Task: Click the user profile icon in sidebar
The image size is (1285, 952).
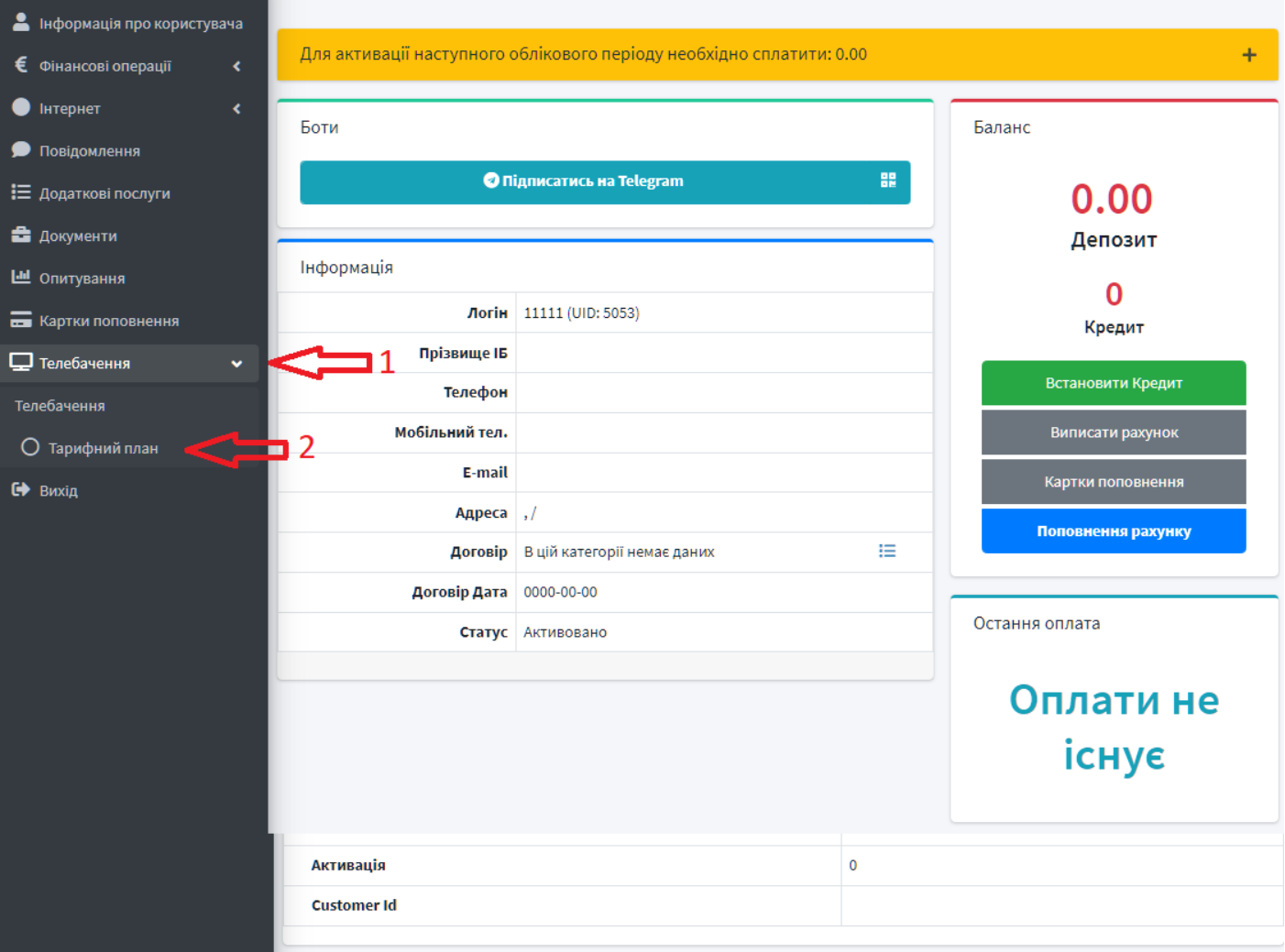Action: (20, 22)
